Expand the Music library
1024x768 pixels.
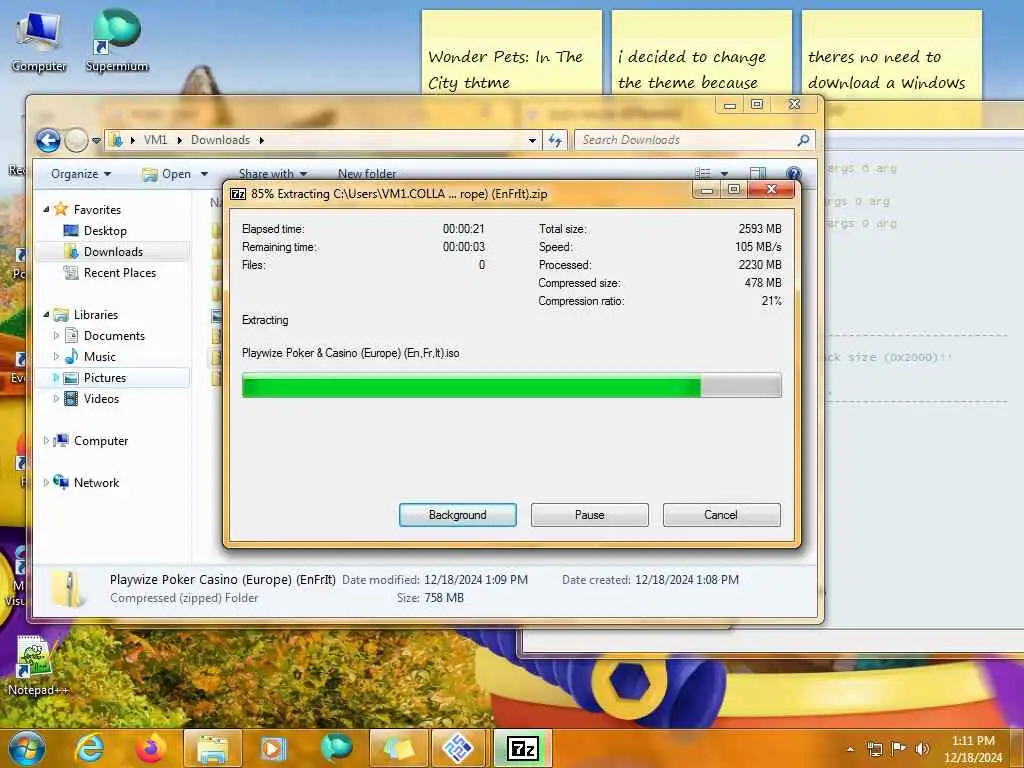pos(56,357)
